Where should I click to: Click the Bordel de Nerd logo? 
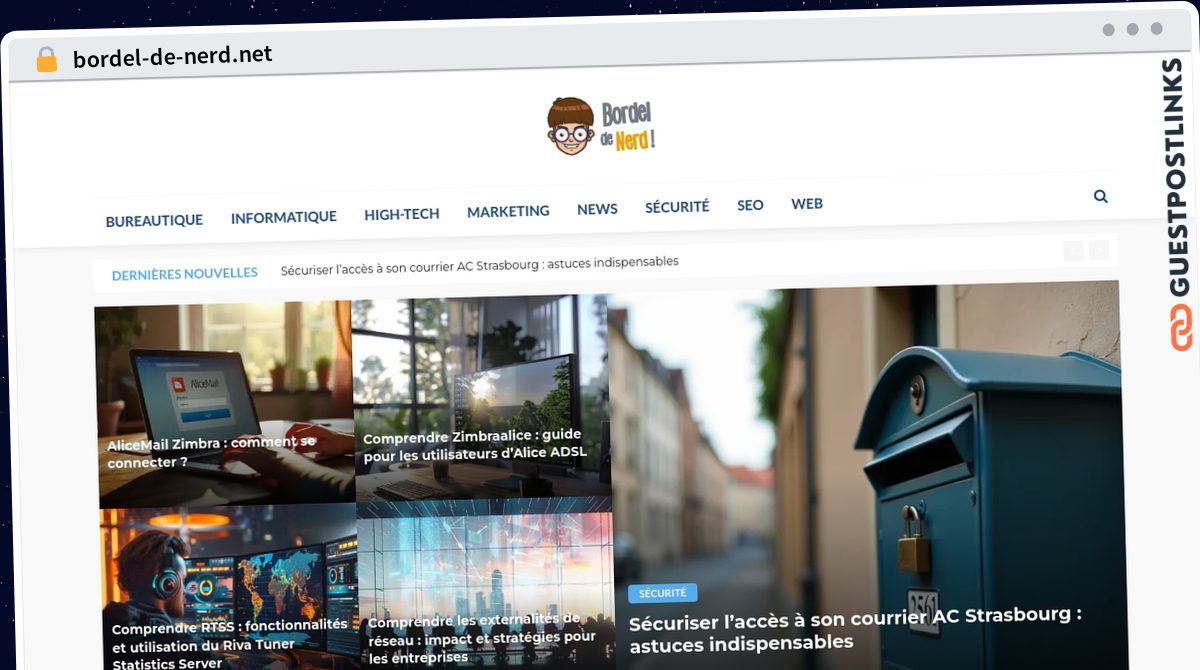(601, 126)
